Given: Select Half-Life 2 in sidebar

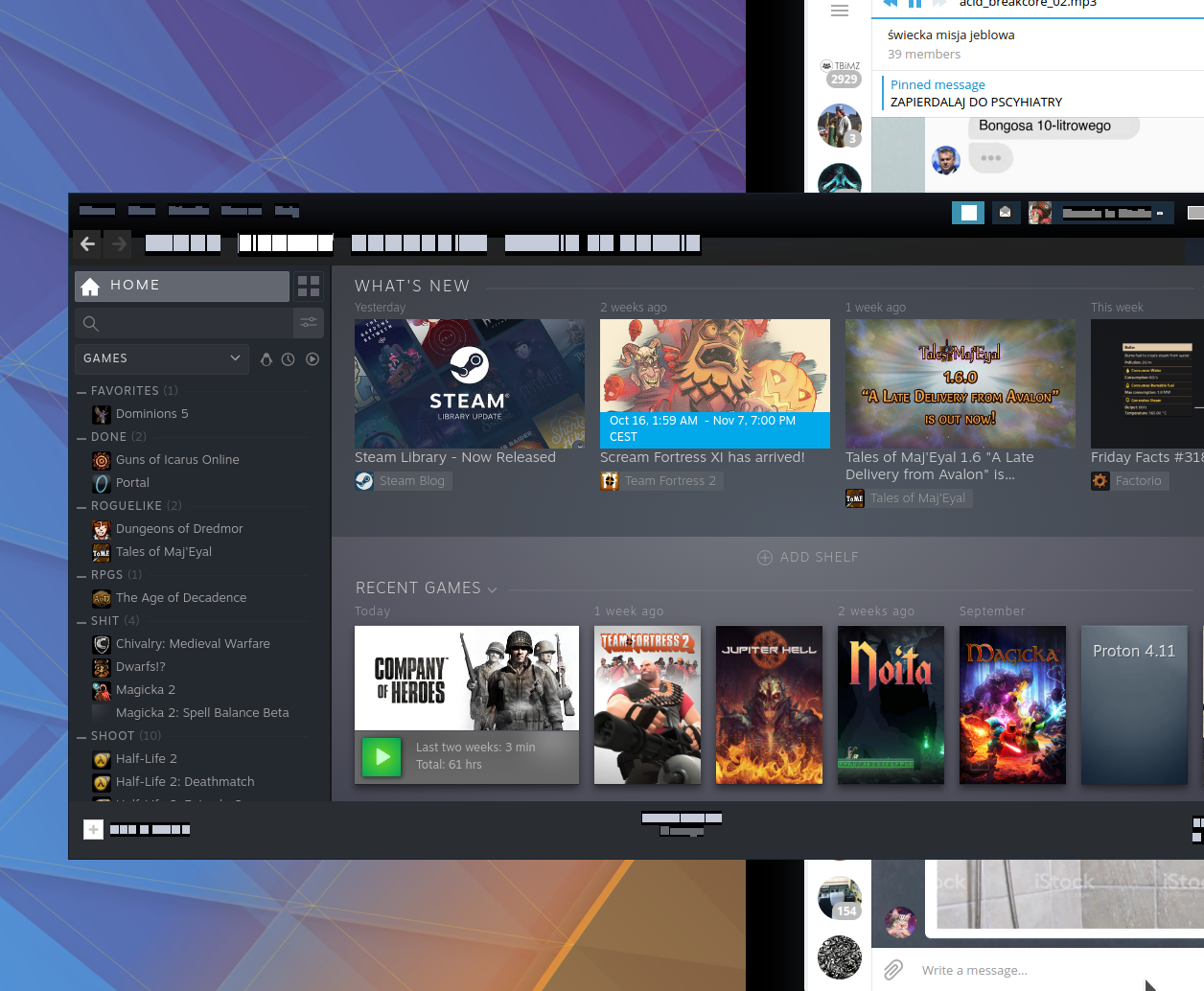Looking at the screenshot, I should click(147, 759).
